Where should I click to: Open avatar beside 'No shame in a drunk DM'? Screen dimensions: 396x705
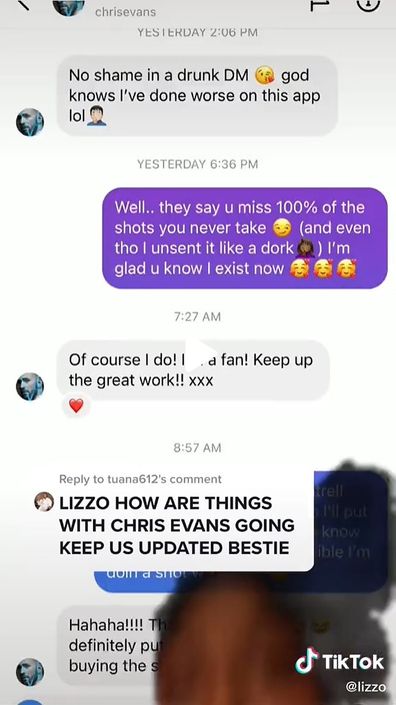coord(30,122)
